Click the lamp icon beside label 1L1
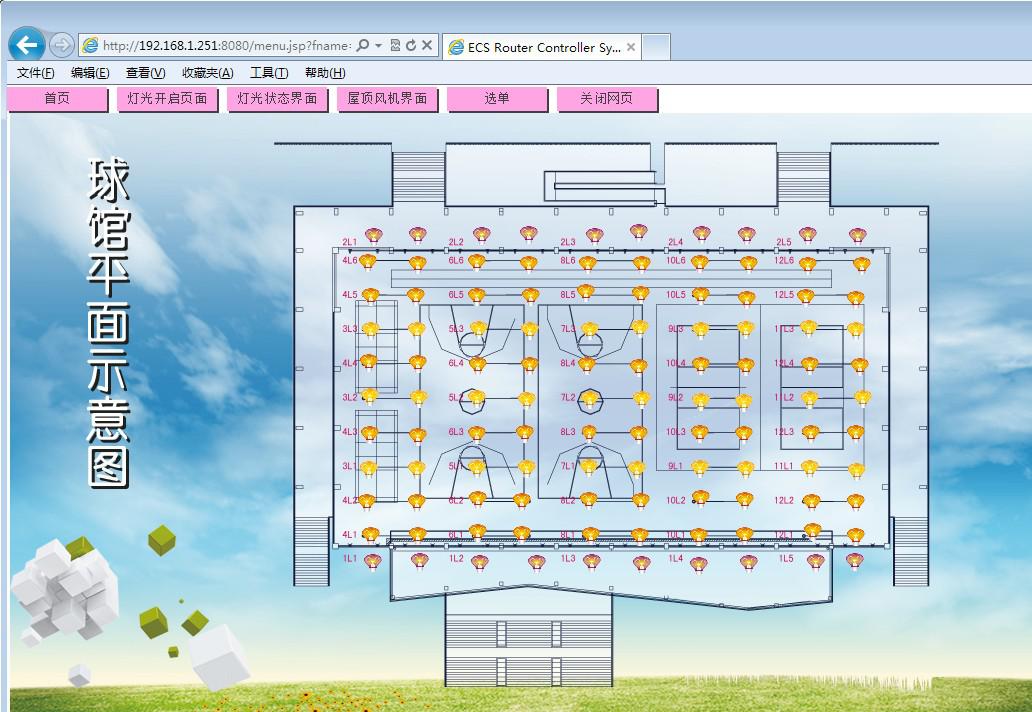 click(373, 561)
